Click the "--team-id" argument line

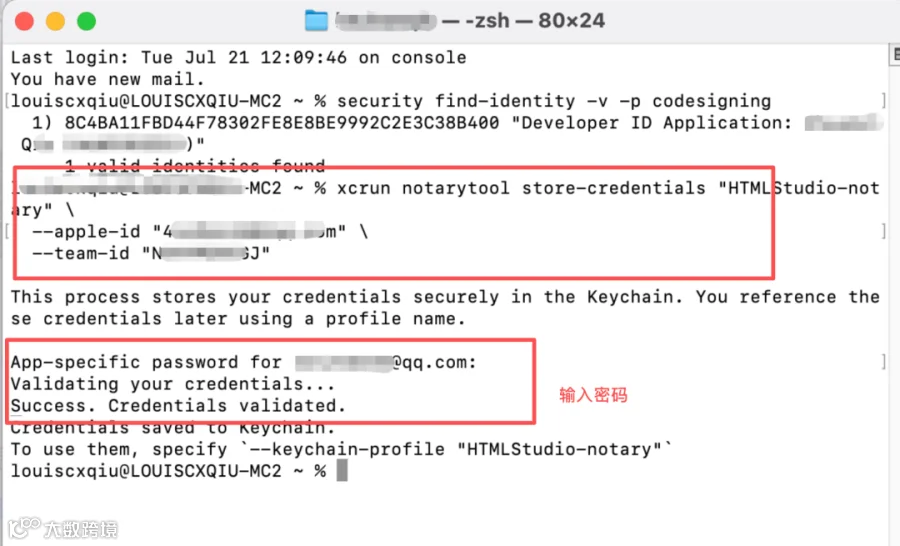click(x=151, y=253)
